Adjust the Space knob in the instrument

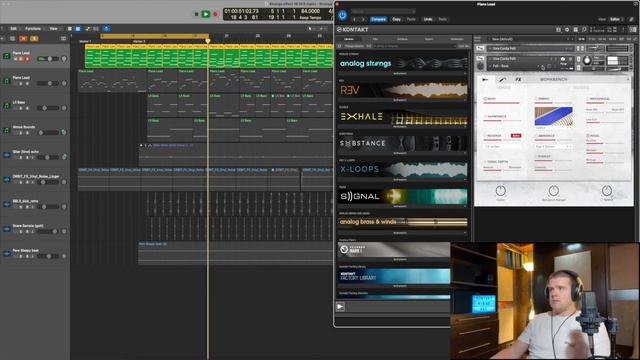click(607, 191)
